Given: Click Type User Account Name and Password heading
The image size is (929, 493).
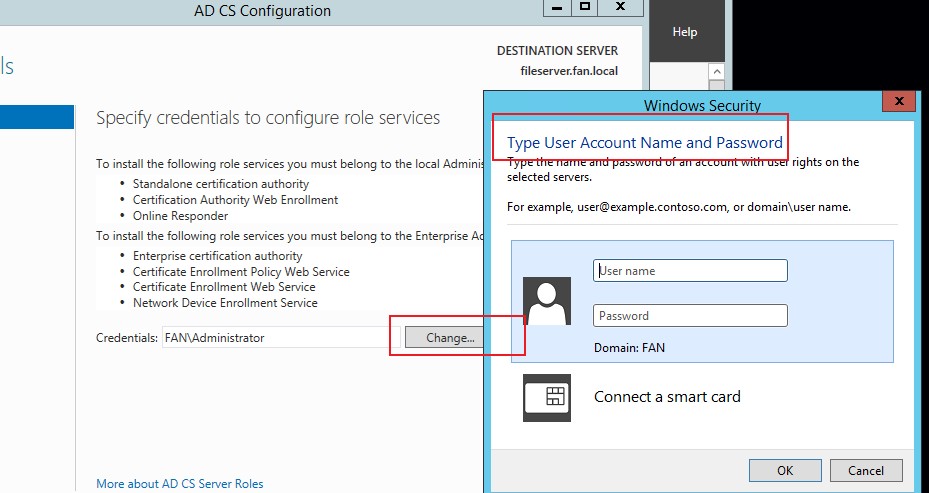Looking at the screenshot, I should 645,143.
